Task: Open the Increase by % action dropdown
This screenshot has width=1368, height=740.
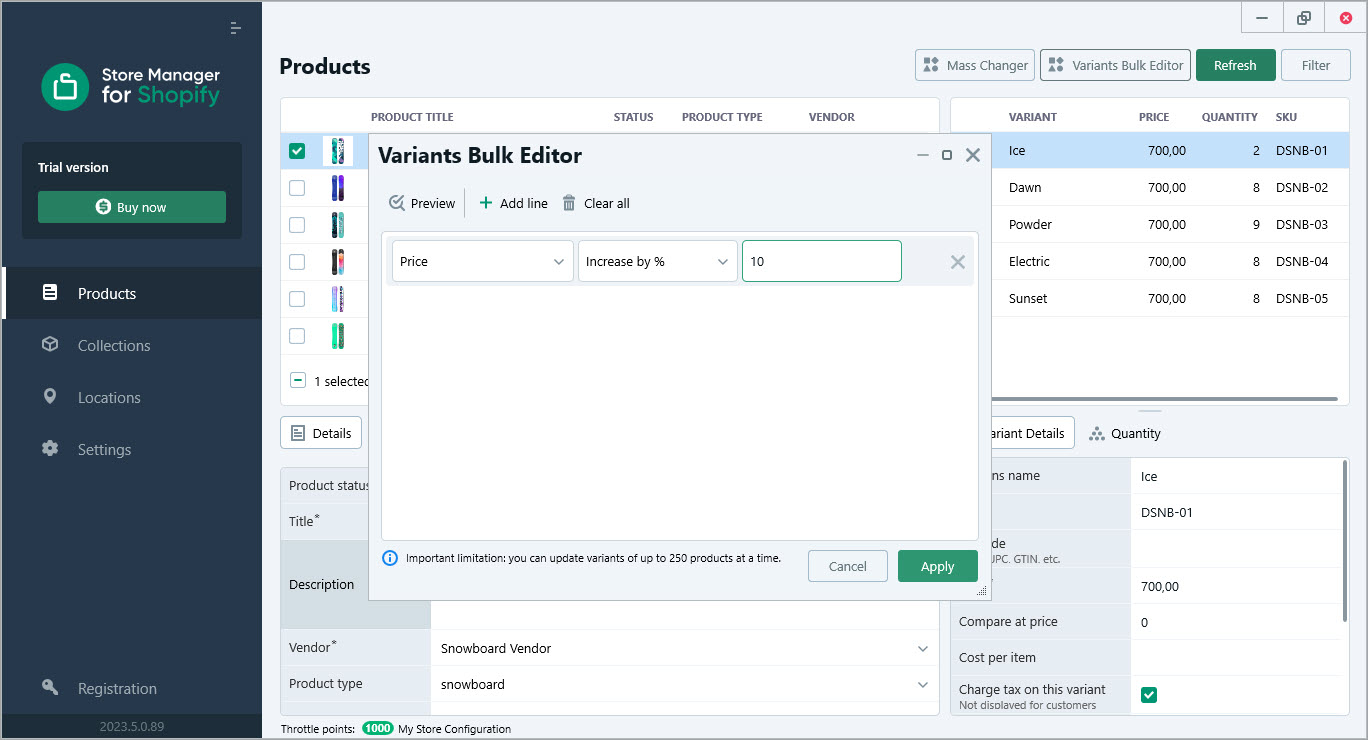Action: coord(658,261)
